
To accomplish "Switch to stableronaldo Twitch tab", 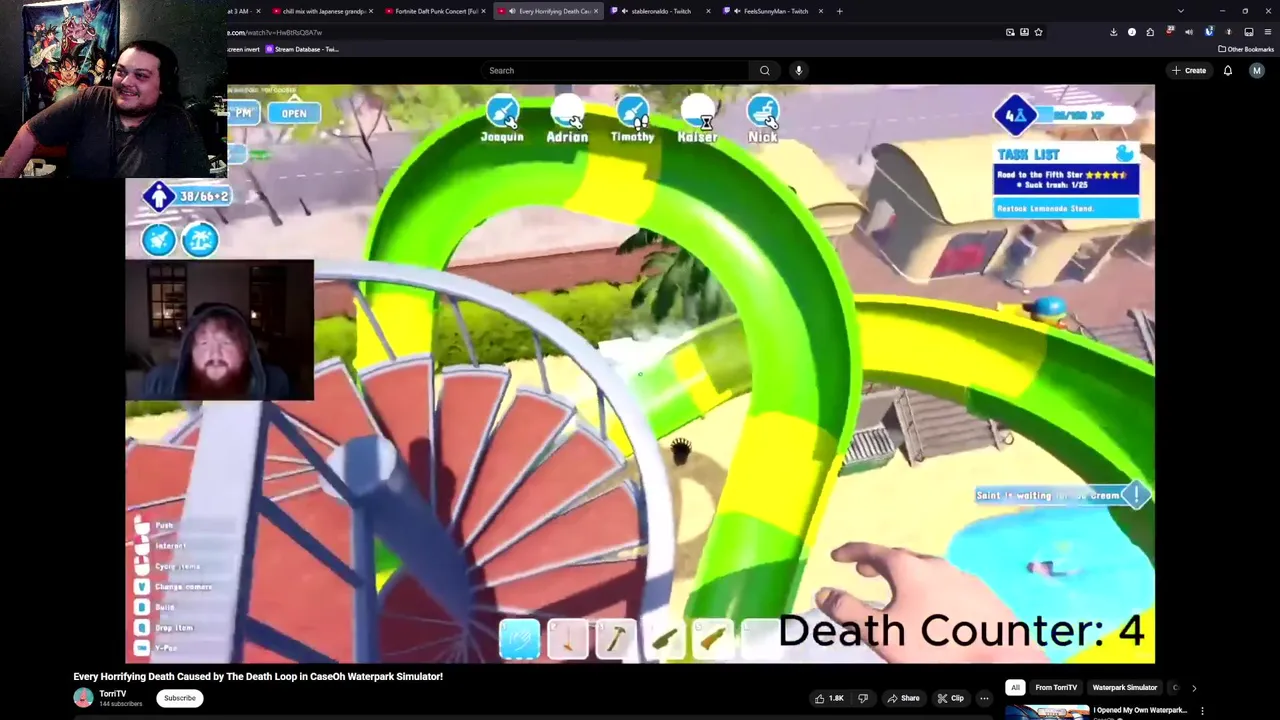I will (x=661, y=11).
